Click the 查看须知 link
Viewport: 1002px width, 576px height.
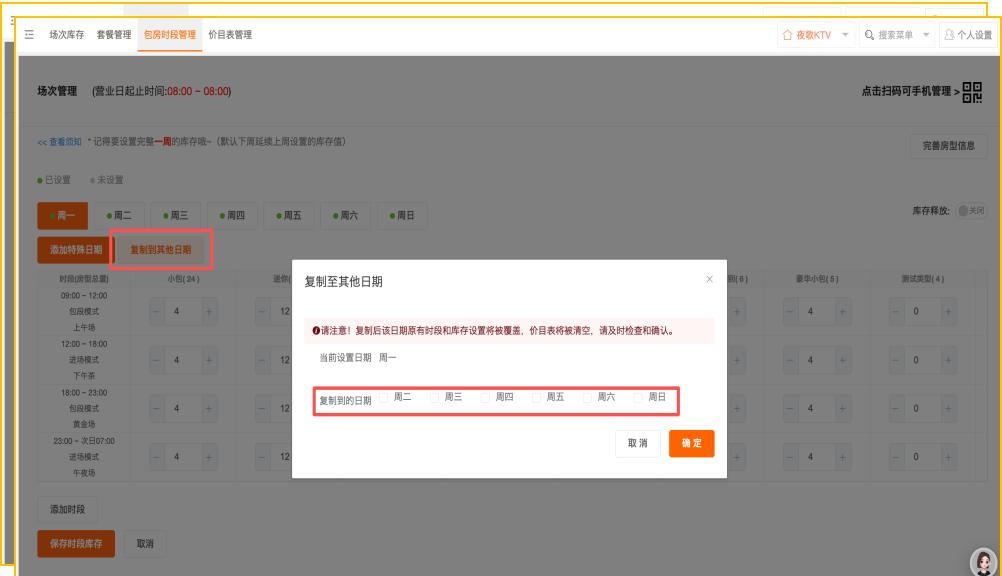click(x=60, y=142)
